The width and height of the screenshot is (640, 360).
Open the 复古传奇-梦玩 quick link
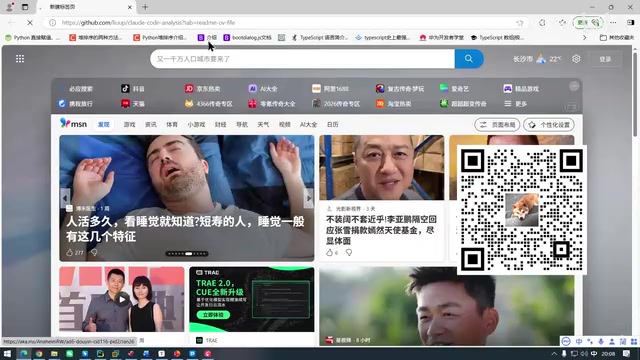pyautogui.click(x=400, y=89)
